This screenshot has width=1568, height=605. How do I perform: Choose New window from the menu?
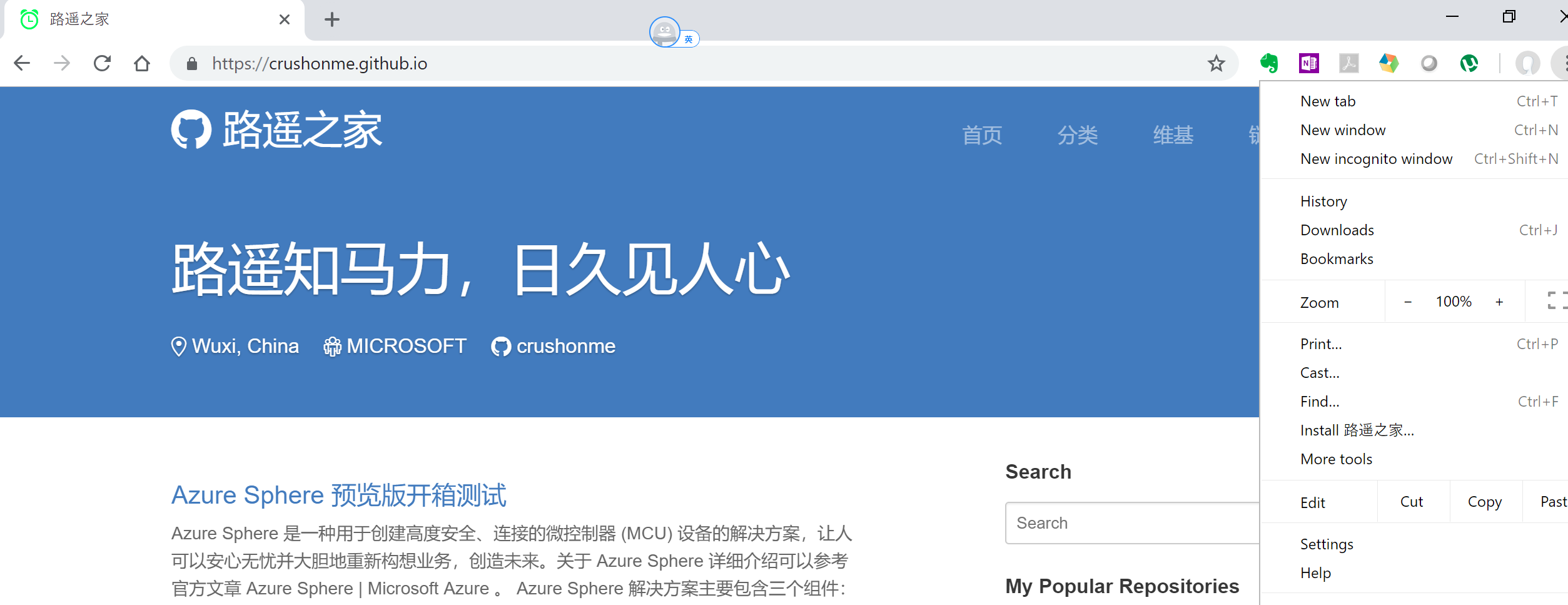click(x=1414, y=130)
